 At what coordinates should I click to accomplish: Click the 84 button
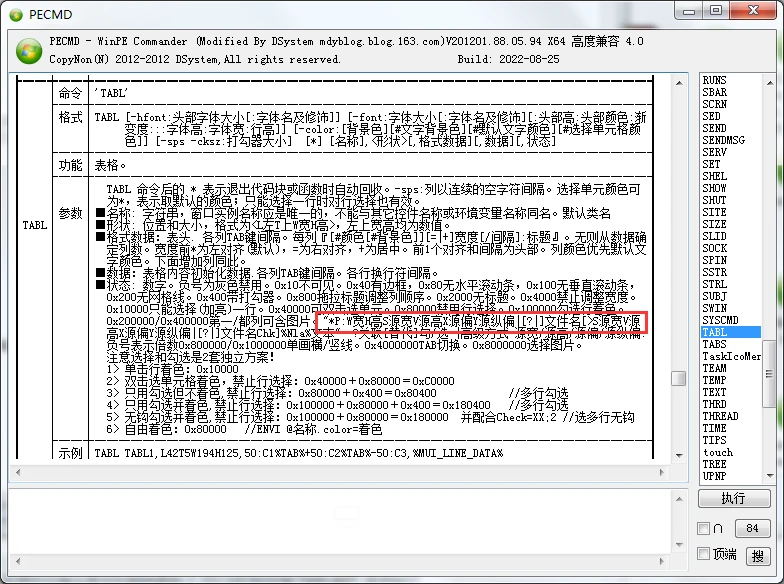pos(752,528)
